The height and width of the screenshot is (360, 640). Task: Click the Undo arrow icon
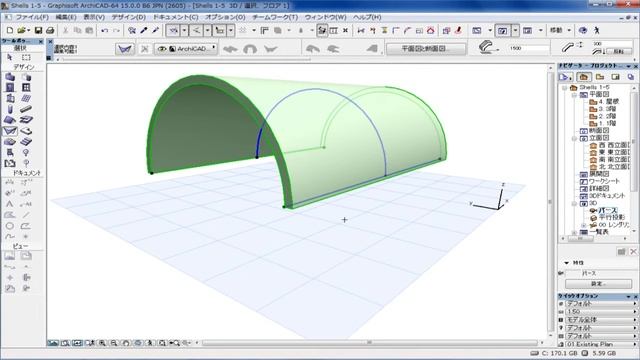(104, 31)
